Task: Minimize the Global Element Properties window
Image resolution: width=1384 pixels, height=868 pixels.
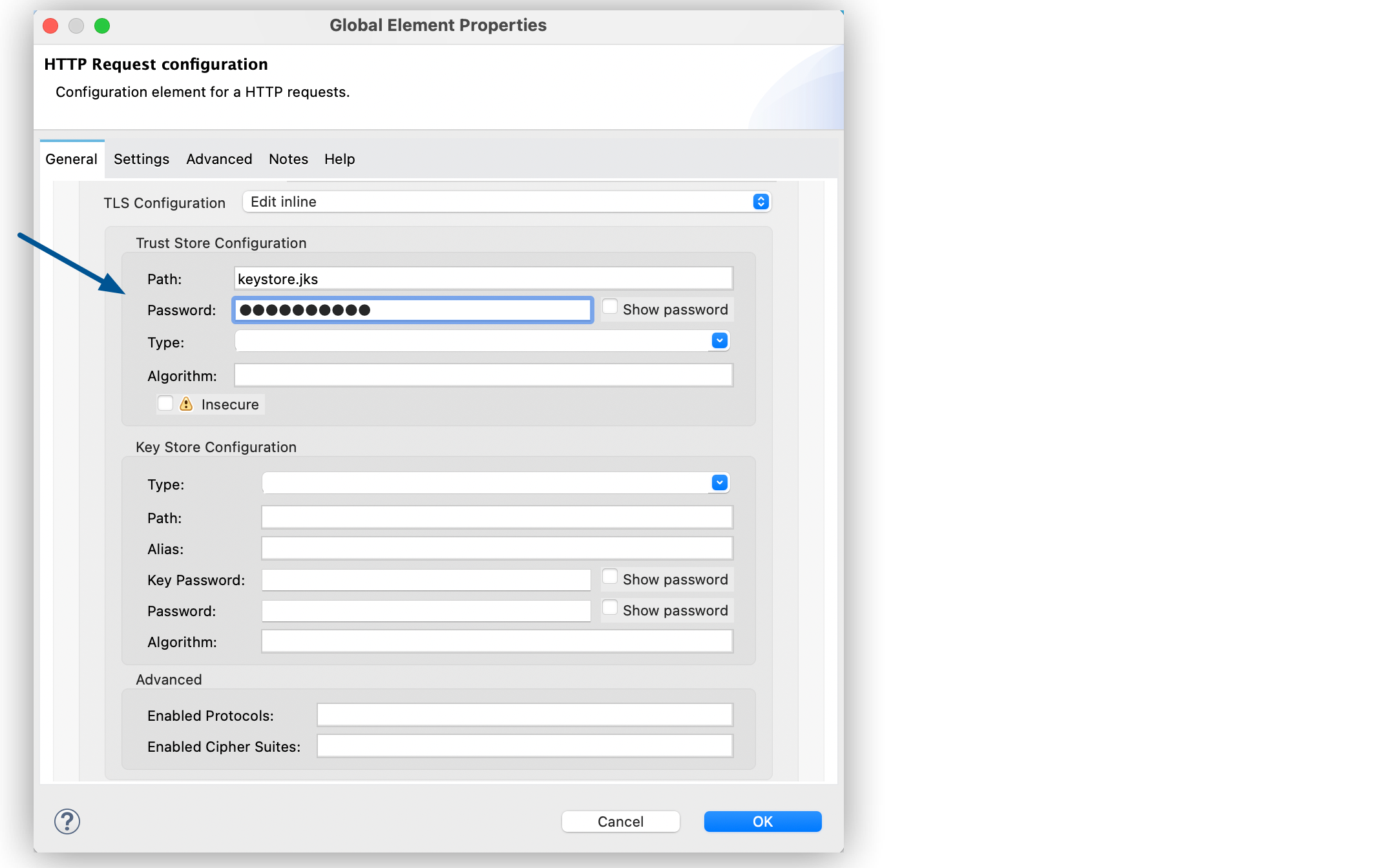Action: point(76,26)
